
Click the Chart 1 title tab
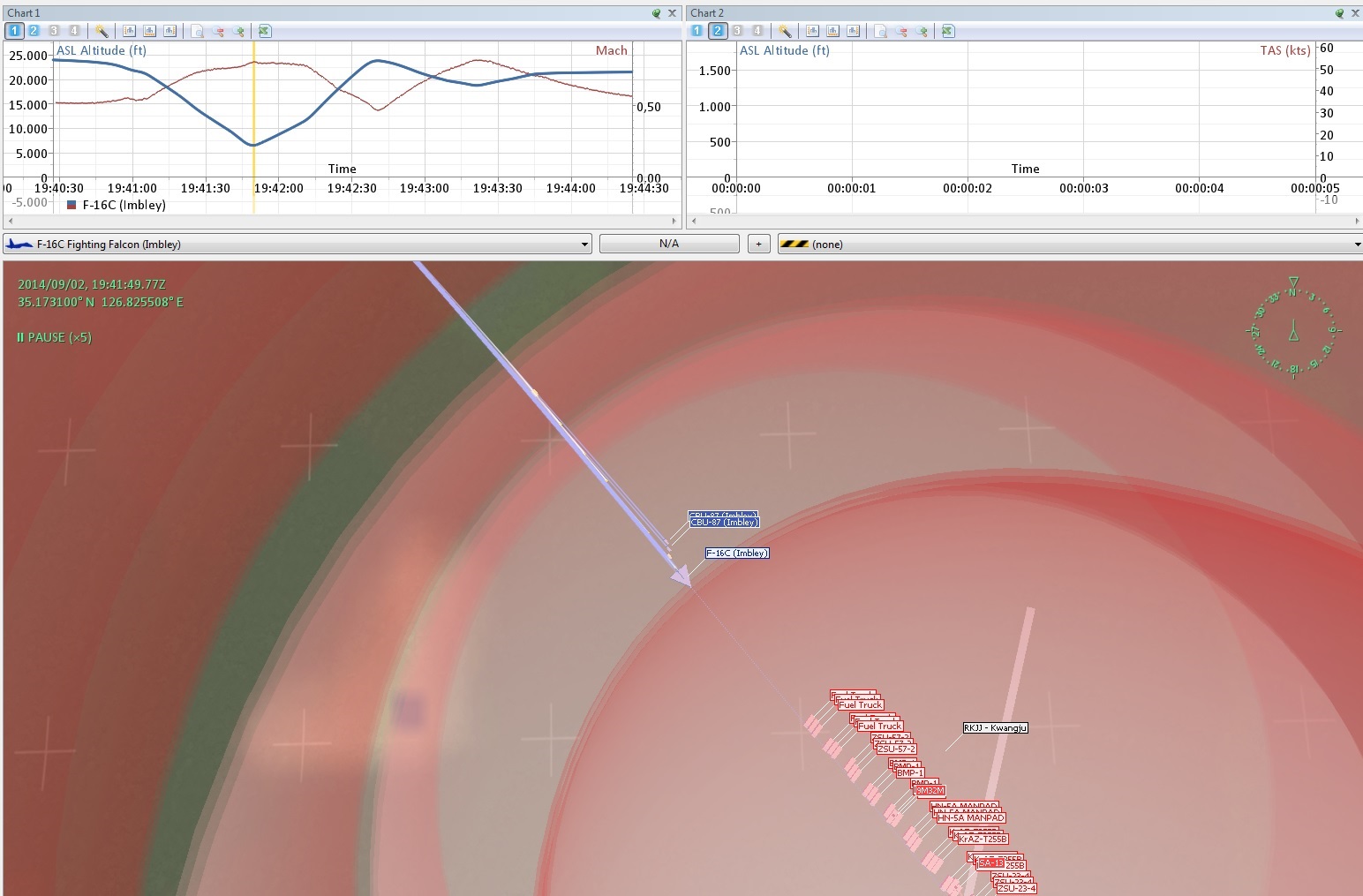tap(24, 13)
